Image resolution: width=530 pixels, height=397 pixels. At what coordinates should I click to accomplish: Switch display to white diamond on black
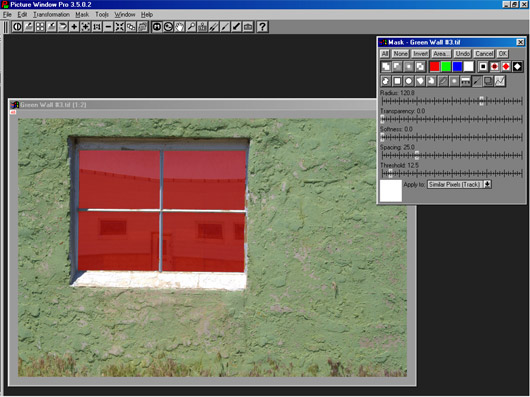(517, 67)
